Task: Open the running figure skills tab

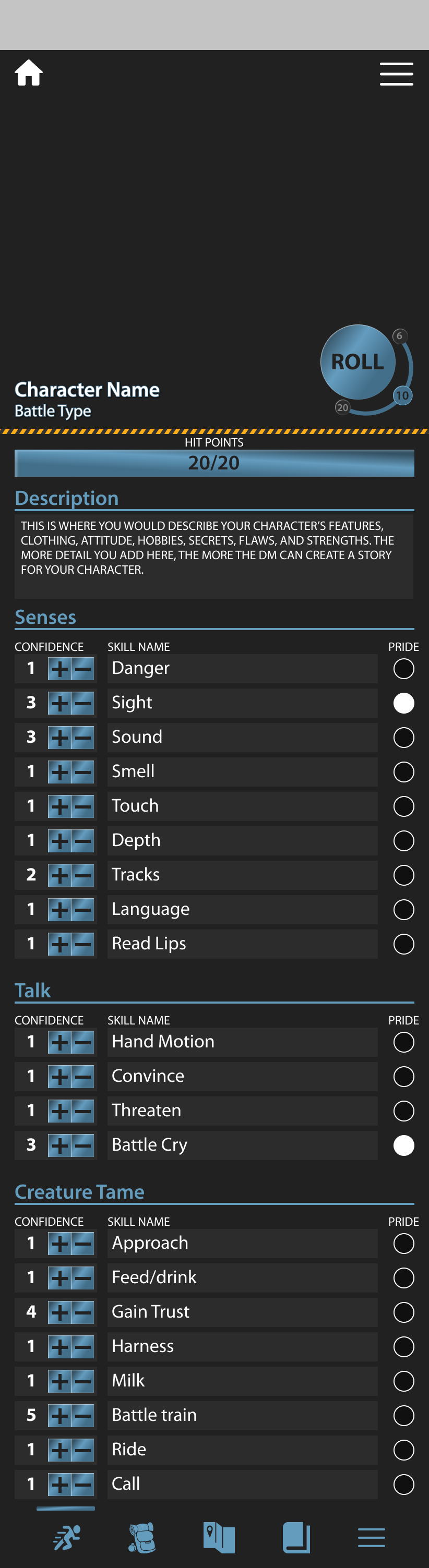Action: coord(66,1537)
